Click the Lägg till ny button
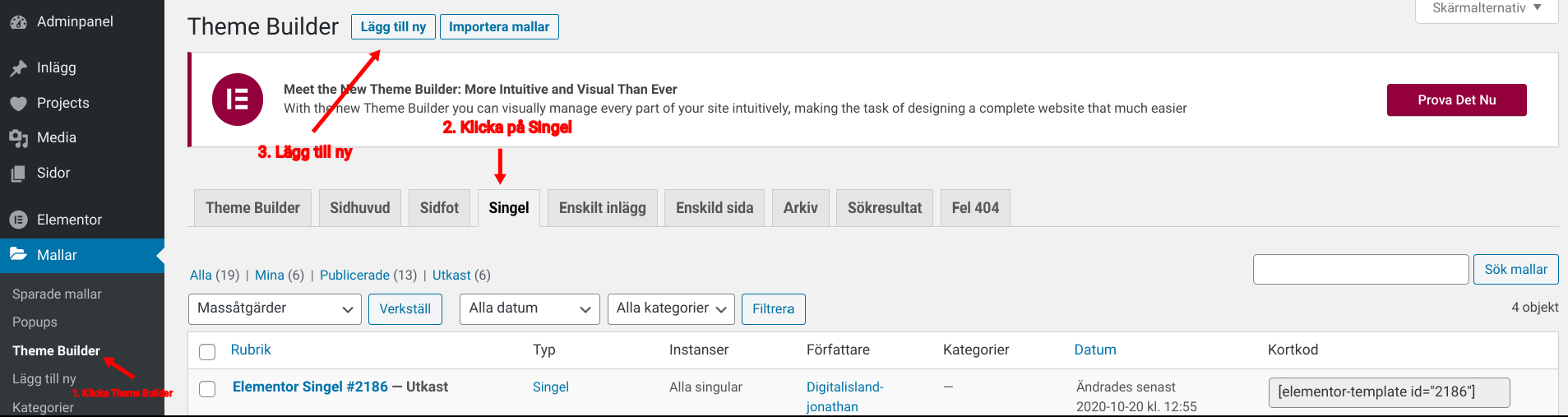Screen dimensions: 1568x417 [x=393, y=27]
